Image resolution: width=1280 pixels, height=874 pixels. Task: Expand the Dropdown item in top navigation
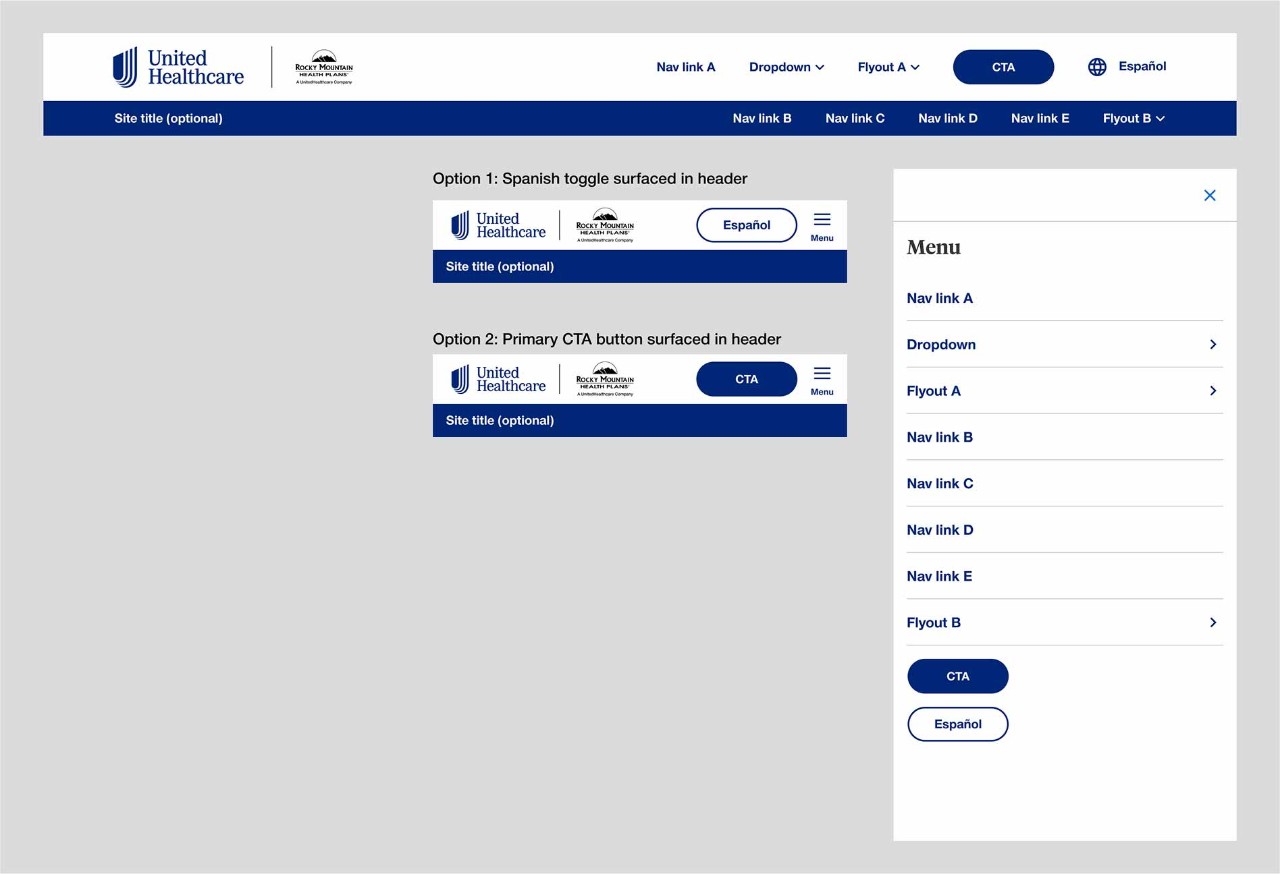tap(786, 67)
